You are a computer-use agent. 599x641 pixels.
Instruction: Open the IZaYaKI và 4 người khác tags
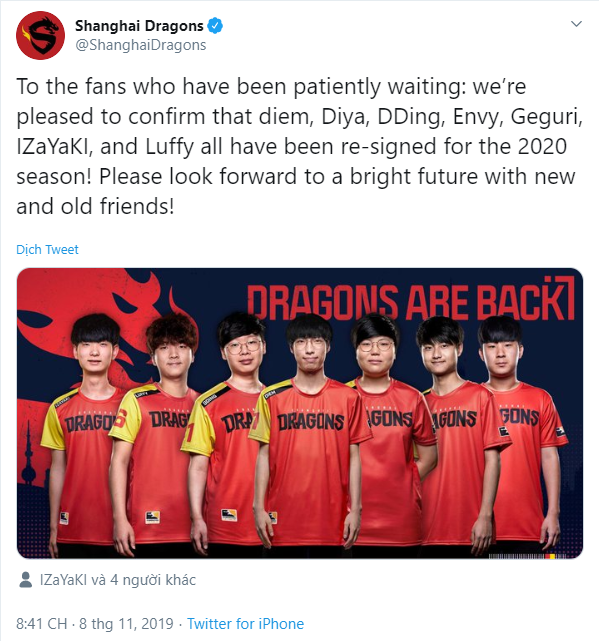tap(118, 580)
